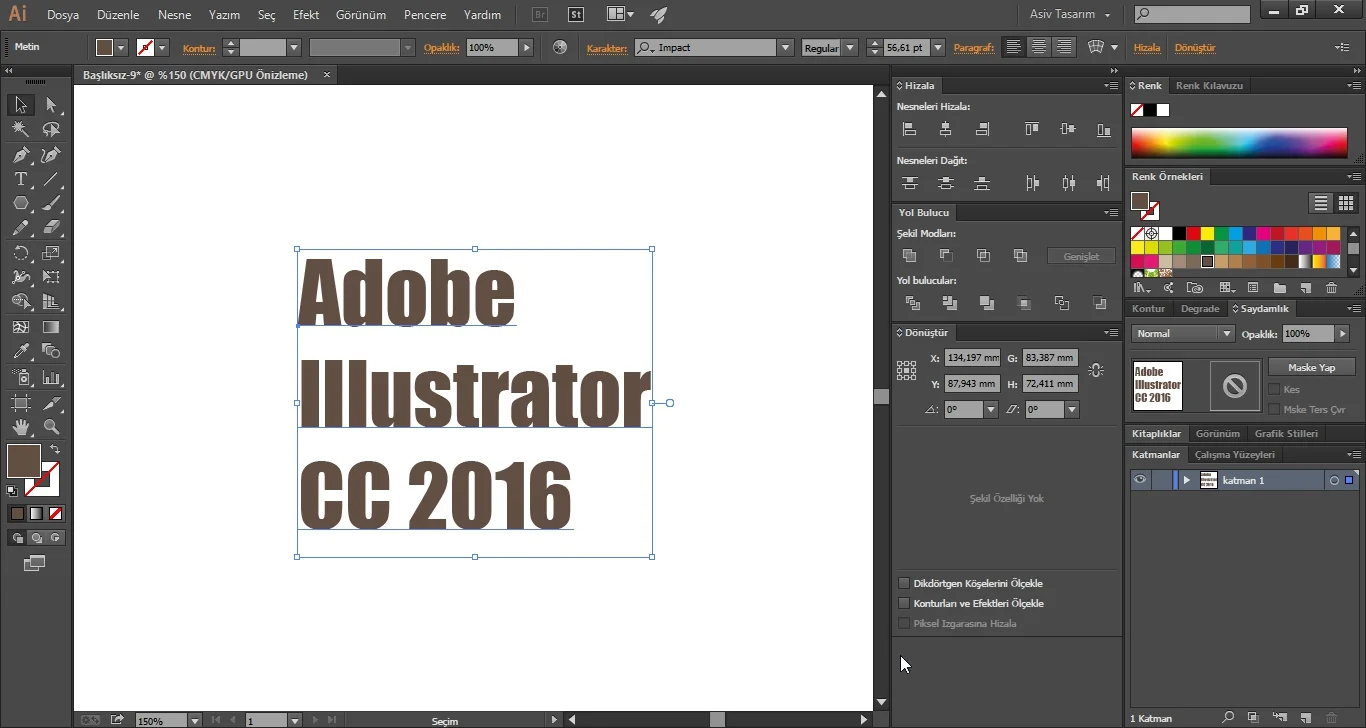
Task: Select the Paintbrush tool
Action: [51, 203]
